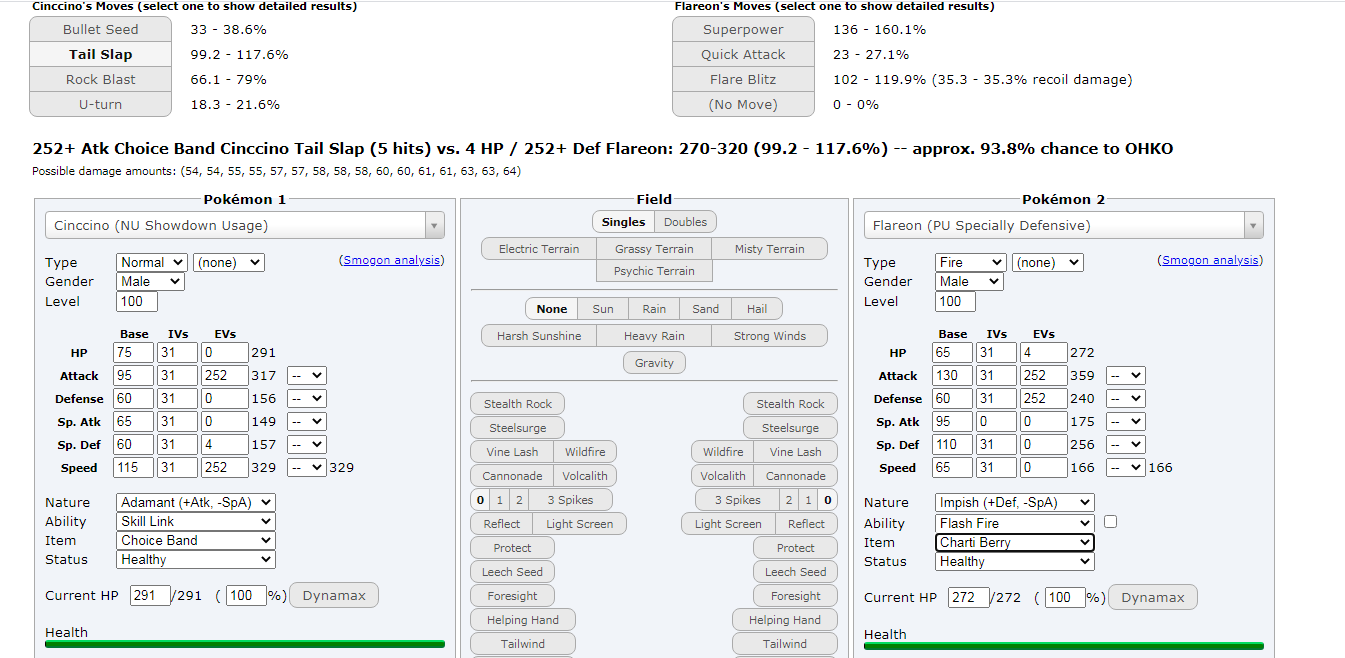Viewport: 1345px width, 658px height.
Task: Open Cinccino's Attack stat boost dropdown
Action: (307, 375)
